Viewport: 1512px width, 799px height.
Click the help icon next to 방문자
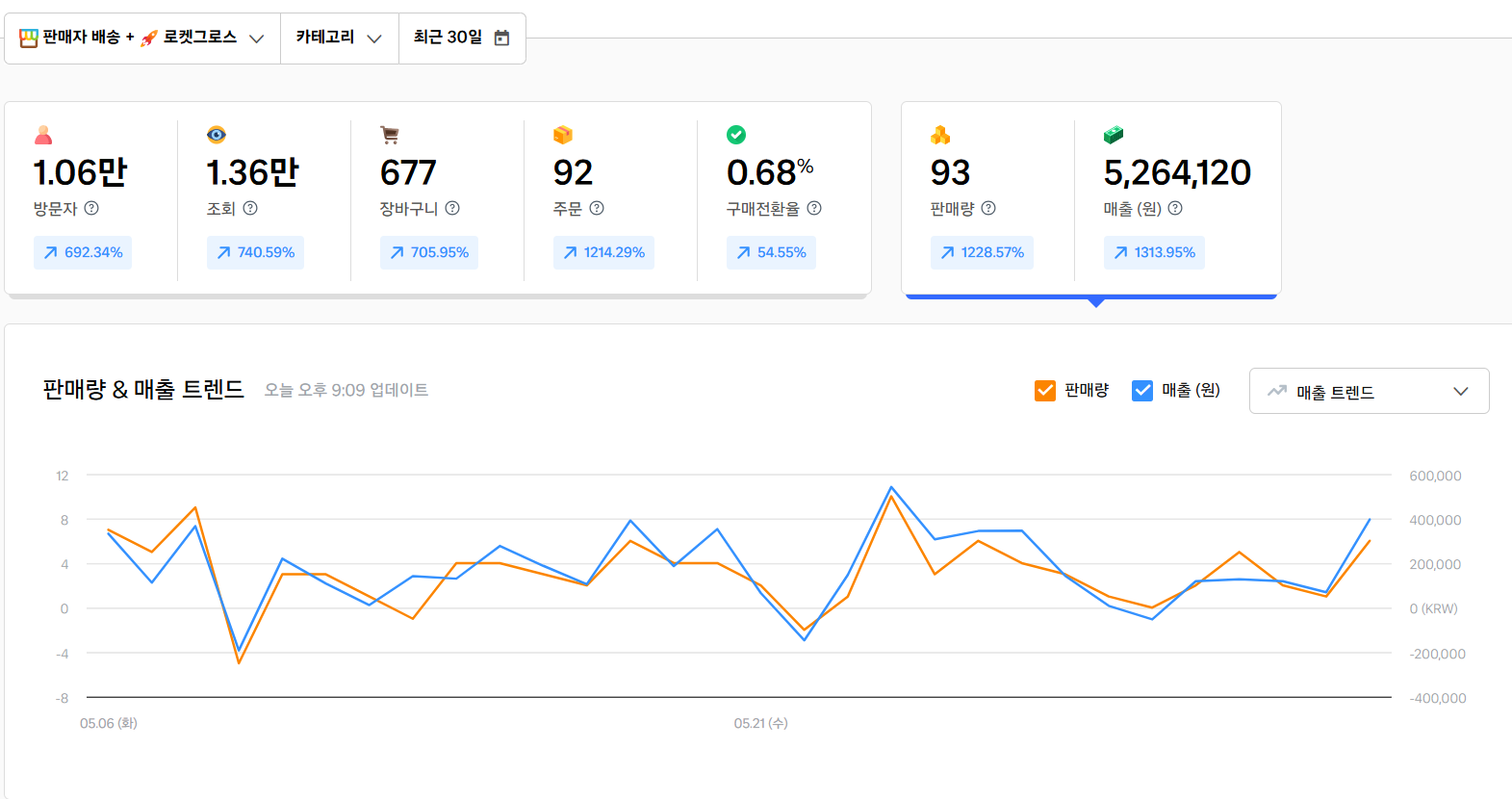91,208
